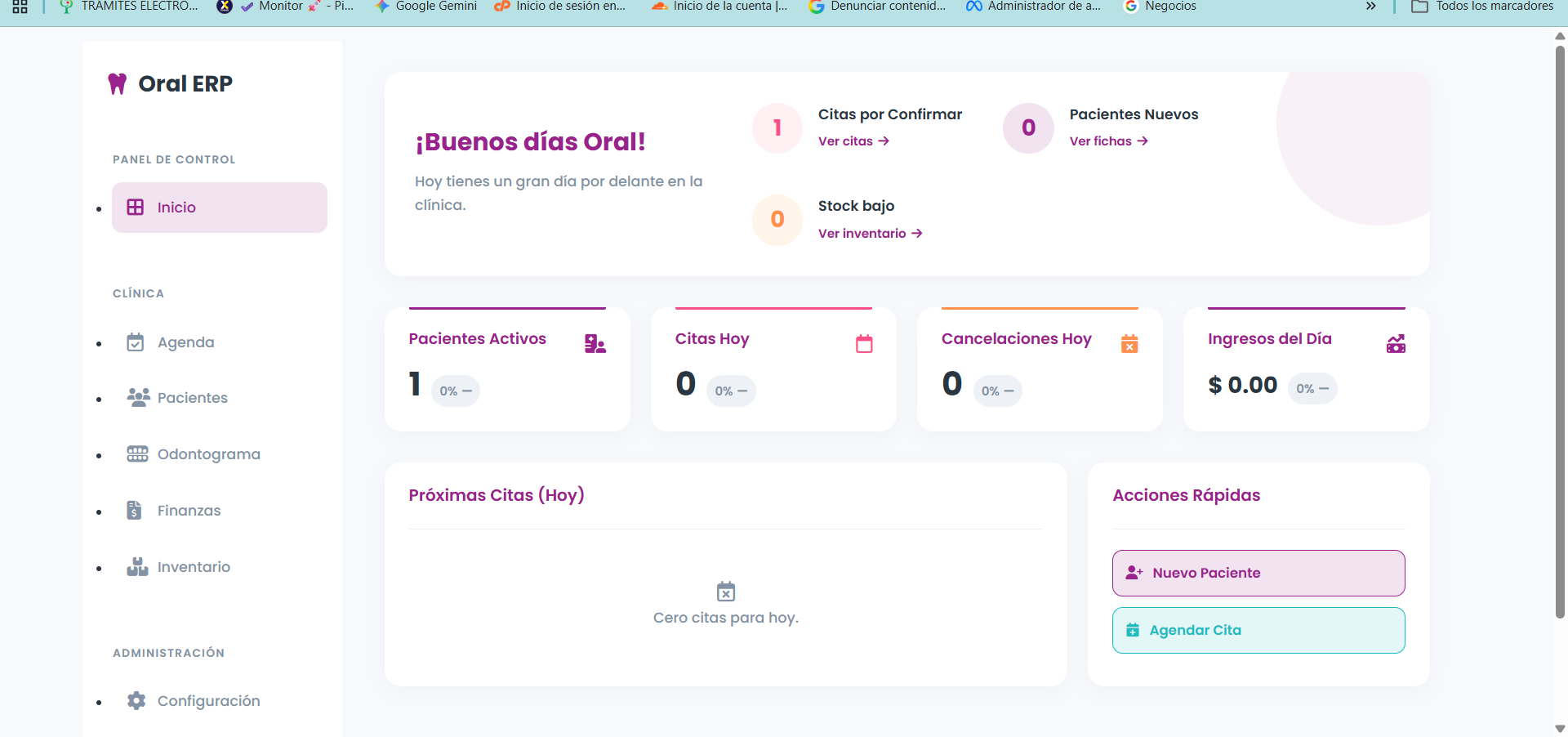Click the Pacientes Nuevos count badge
Viewport: 1568px width, 737px height.
pos(1029,128)
